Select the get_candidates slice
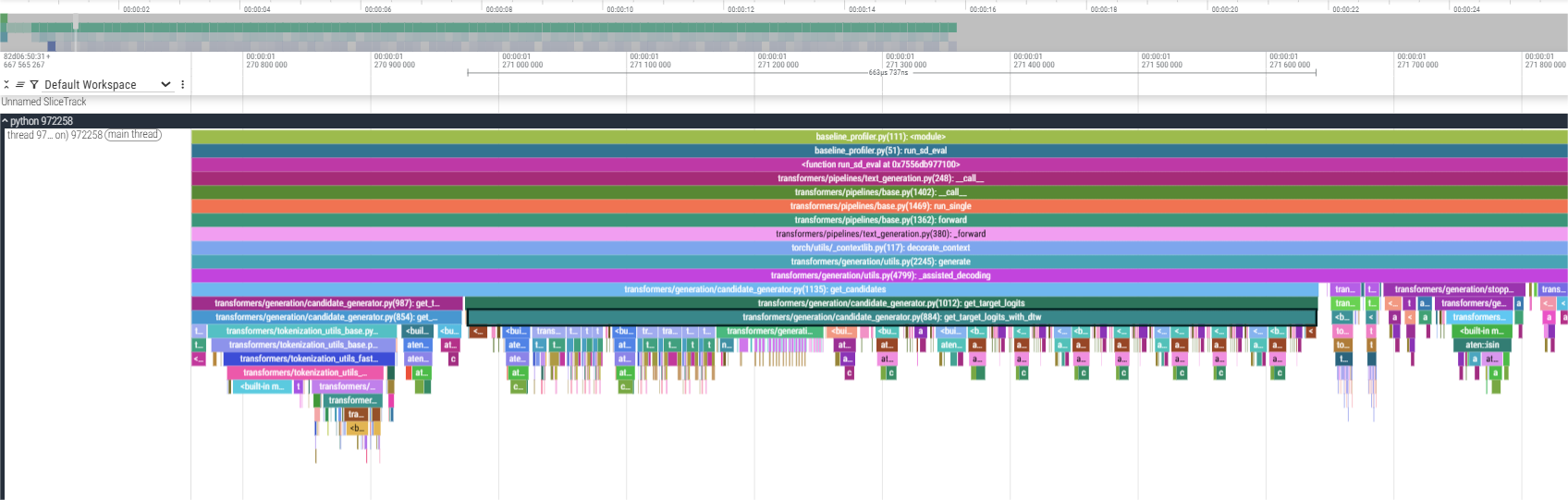 (754, 289)
